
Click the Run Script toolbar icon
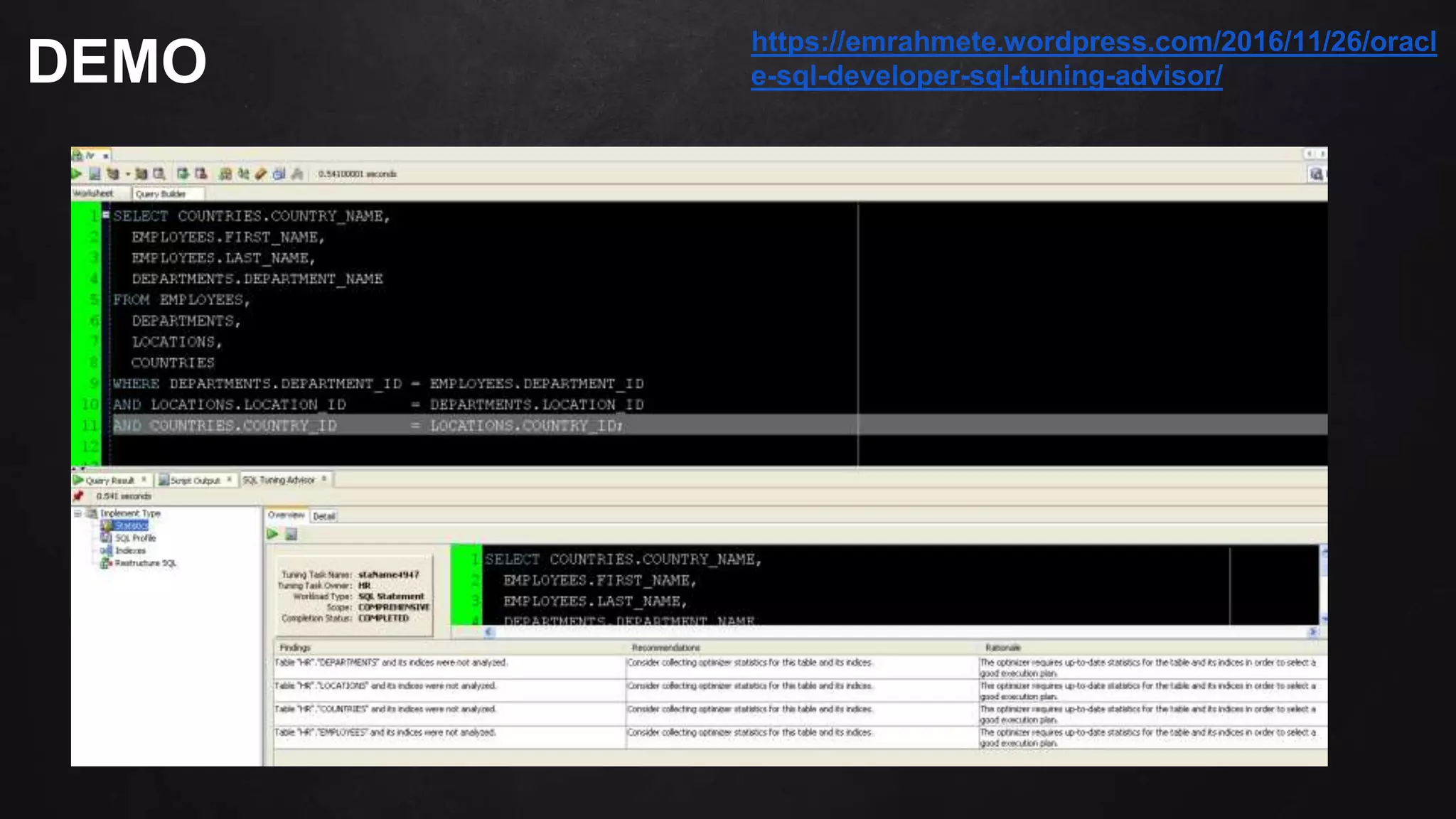(x=95, y=173)
